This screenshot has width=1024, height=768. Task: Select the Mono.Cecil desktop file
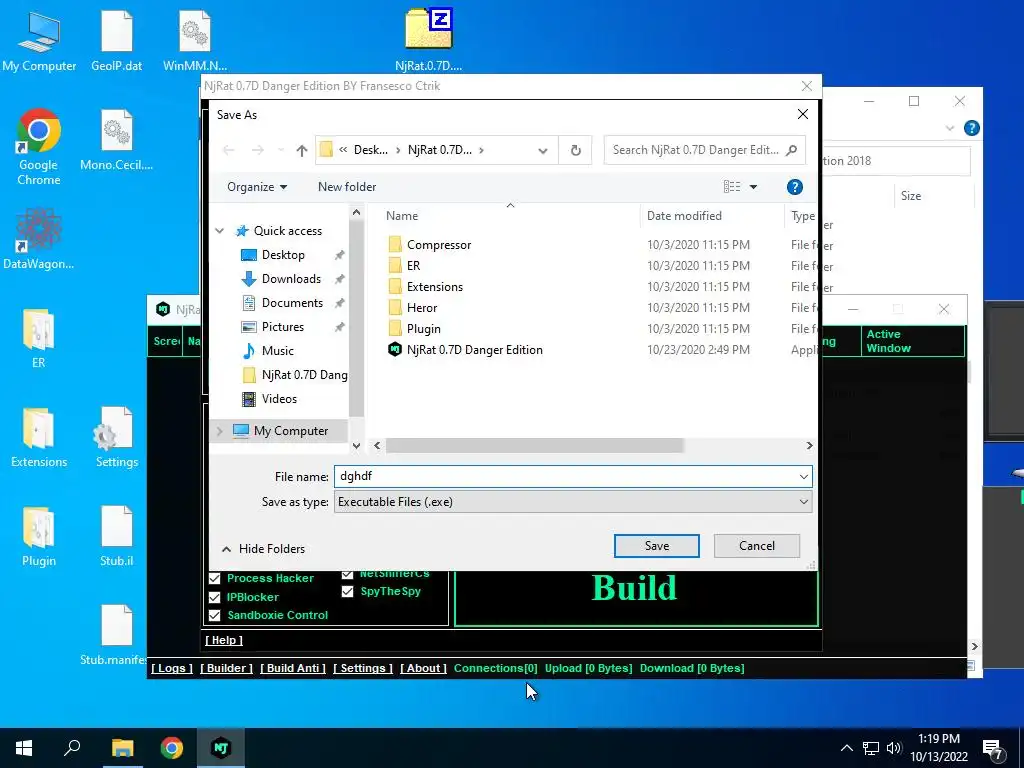coord(117,140)
